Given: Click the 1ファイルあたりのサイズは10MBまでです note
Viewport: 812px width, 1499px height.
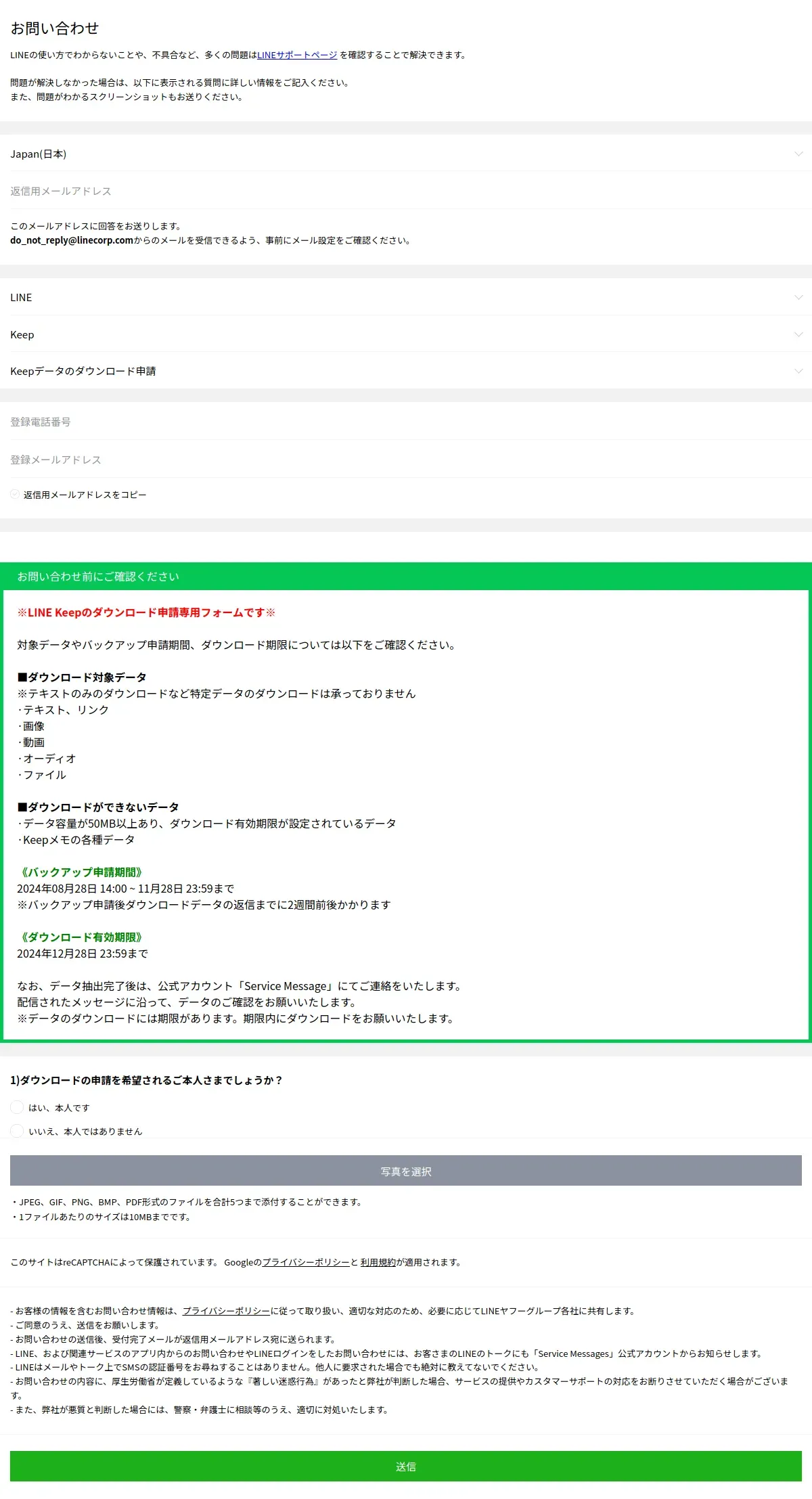Looking at the screenshot, I should coord(101,1217).
